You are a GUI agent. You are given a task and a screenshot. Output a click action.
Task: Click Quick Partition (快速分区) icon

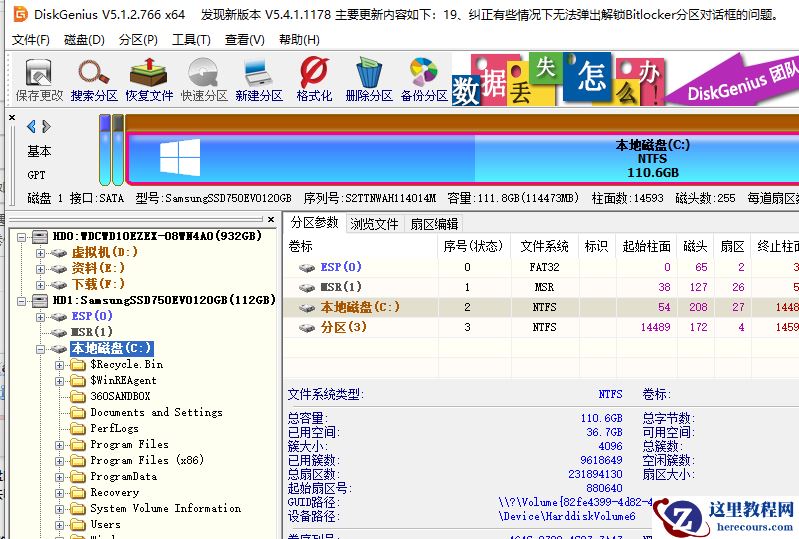204,79
